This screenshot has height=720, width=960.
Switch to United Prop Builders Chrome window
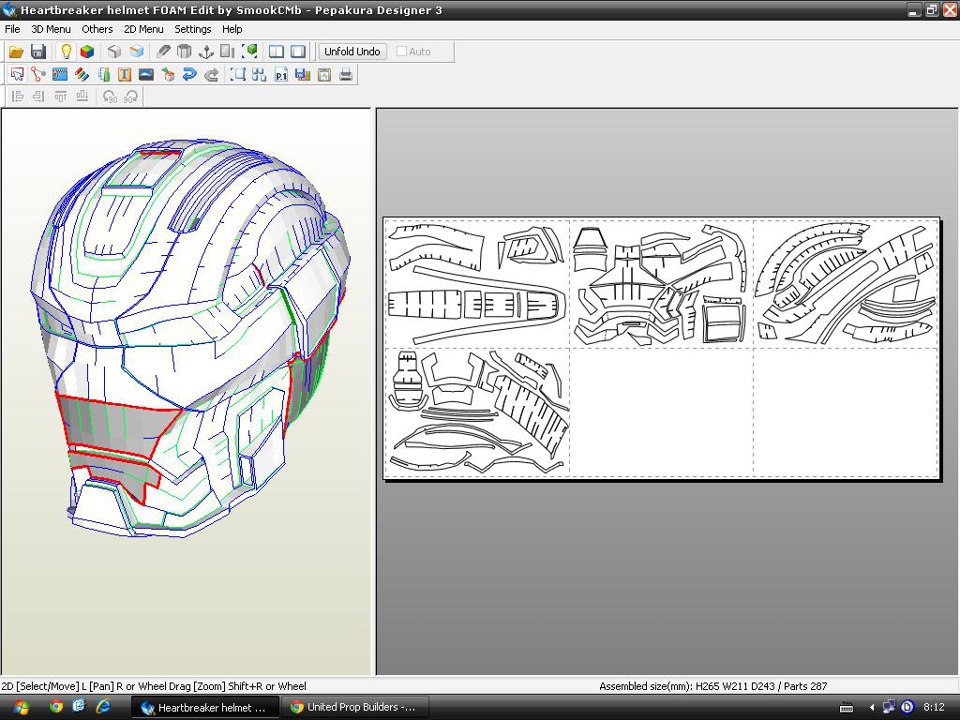pos(355,708)
